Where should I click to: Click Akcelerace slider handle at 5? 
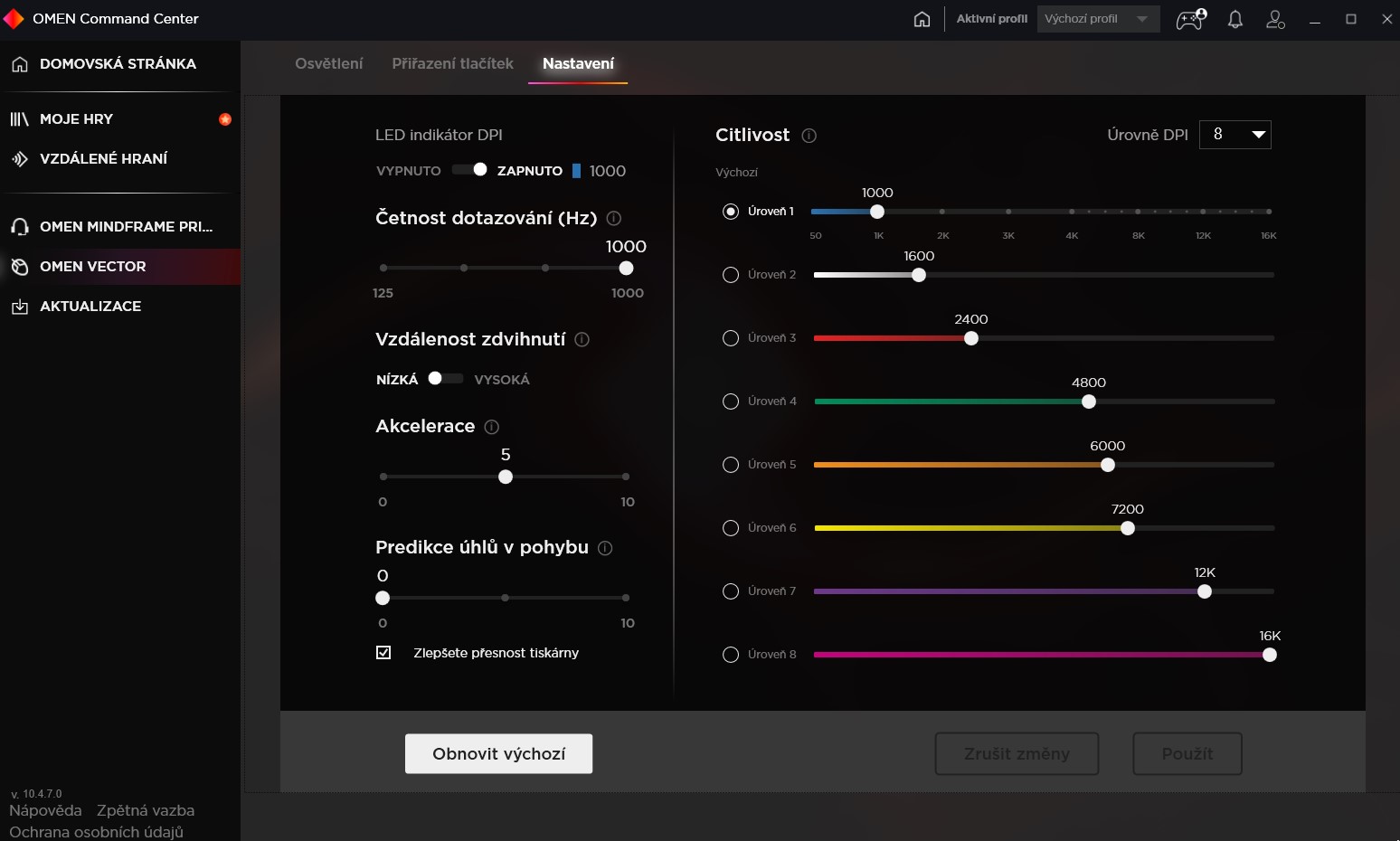[x=506, y=477]
